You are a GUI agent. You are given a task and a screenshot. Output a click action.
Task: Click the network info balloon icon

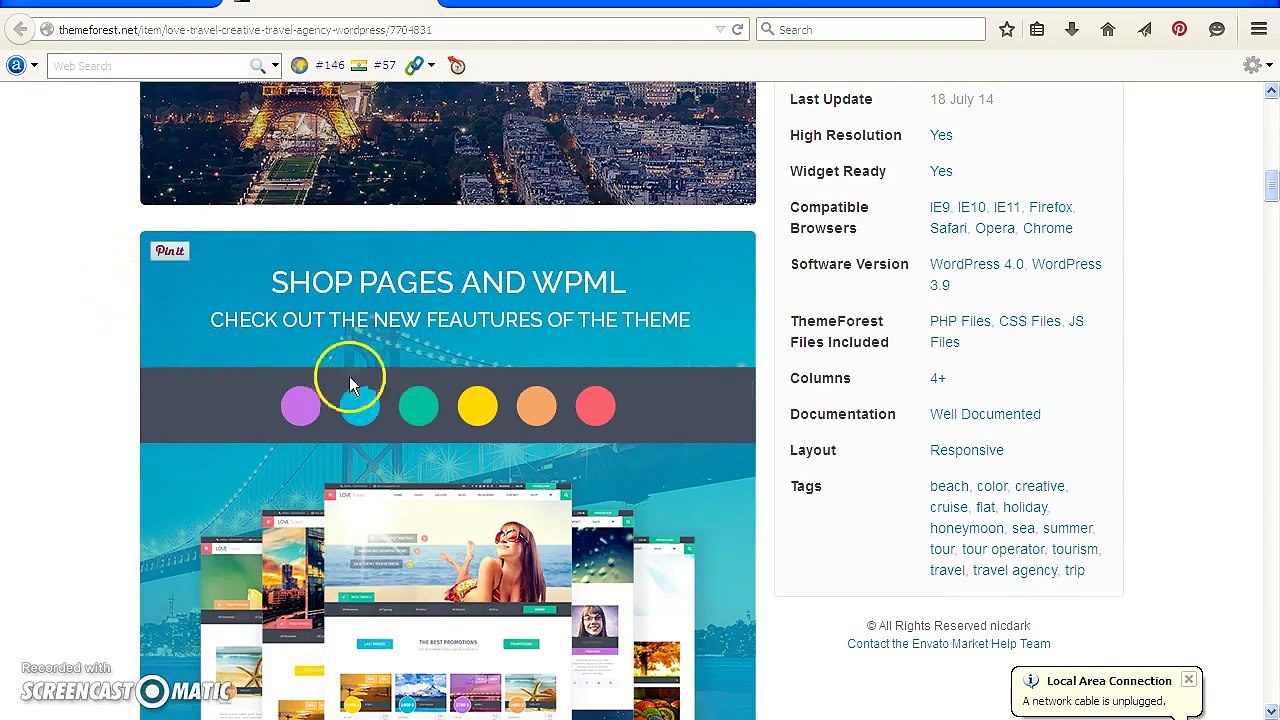click(1031, 682)
